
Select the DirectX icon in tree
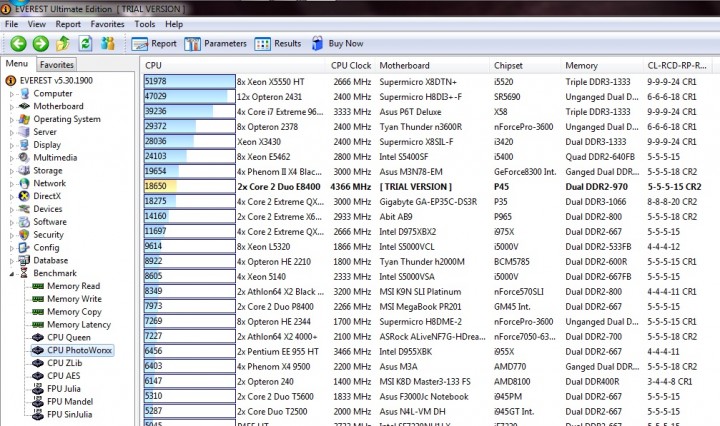pyautogui.click(x=24, y=196)
